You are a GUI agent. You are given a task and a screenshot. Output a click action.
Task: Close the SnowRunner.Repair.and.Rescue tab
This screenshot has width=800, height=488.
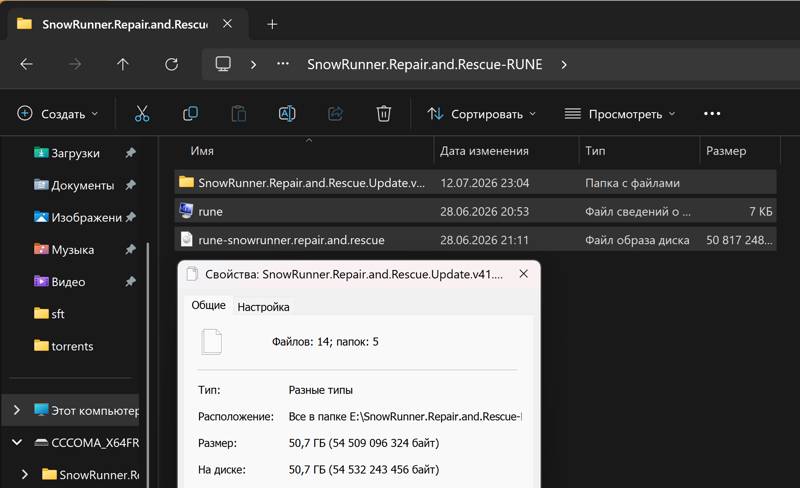pyautogui.click(x=228, y=23)
